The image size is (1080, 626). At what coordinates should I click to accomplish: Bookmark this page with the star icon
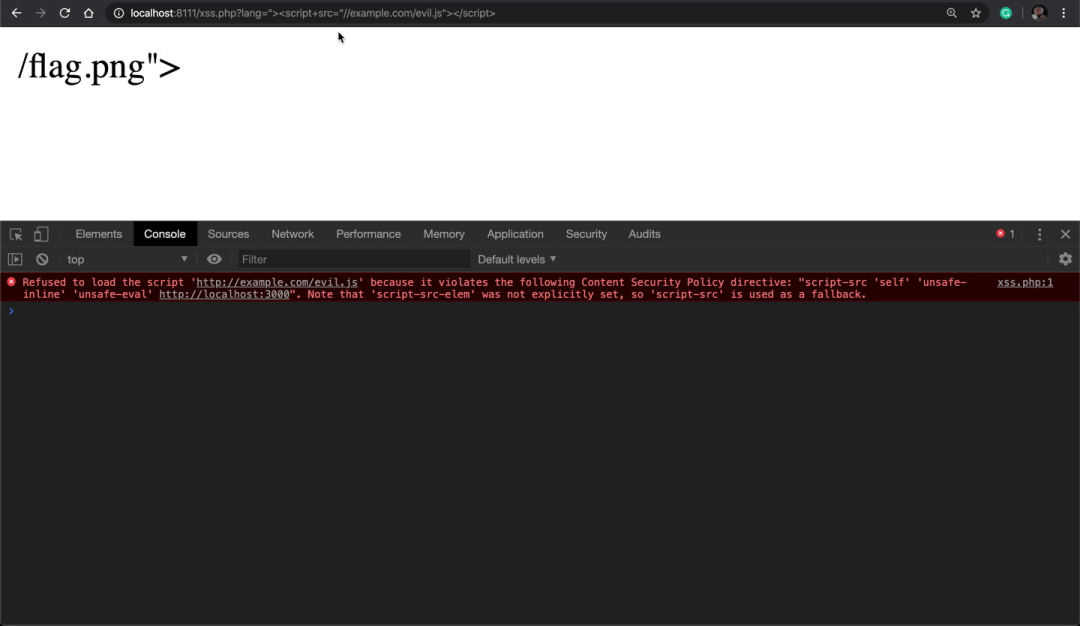(976, 13)
